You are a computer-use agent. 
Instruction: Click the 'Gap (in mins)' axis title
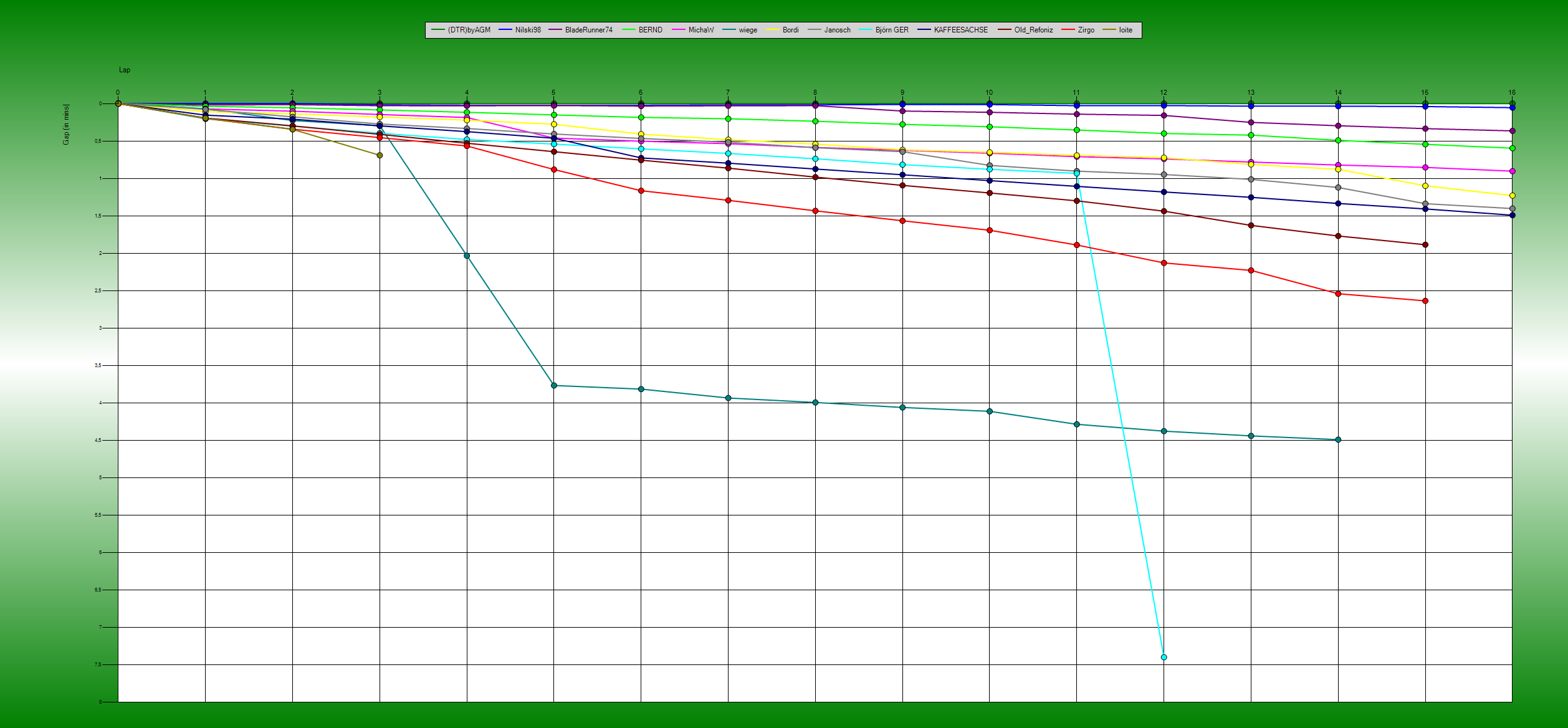66,125
